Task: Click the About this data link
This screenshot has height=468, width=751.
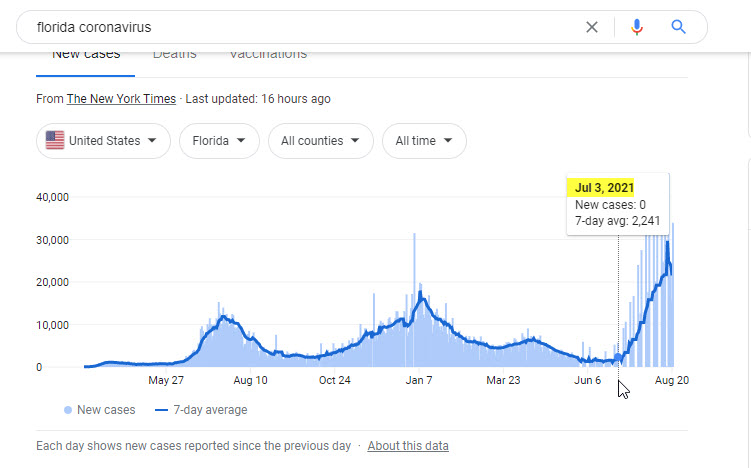Action: click(408, 446)
